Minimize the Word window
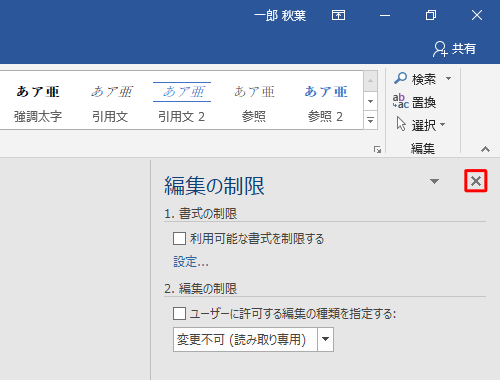 (385, 15)
